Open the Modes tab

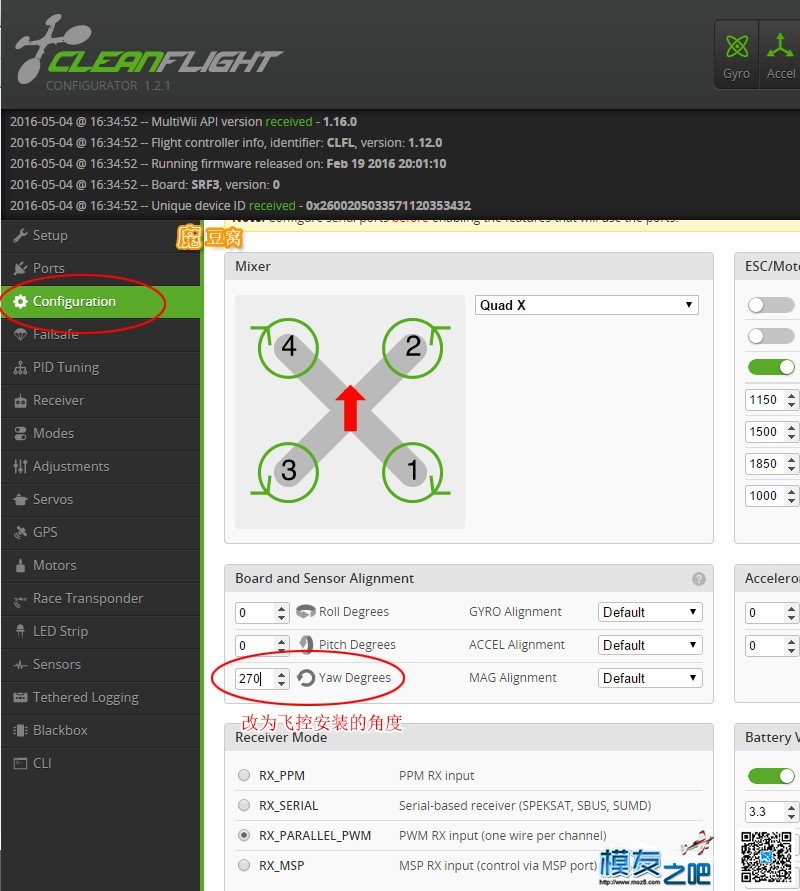pyautogui.click(x=101, y=434)
